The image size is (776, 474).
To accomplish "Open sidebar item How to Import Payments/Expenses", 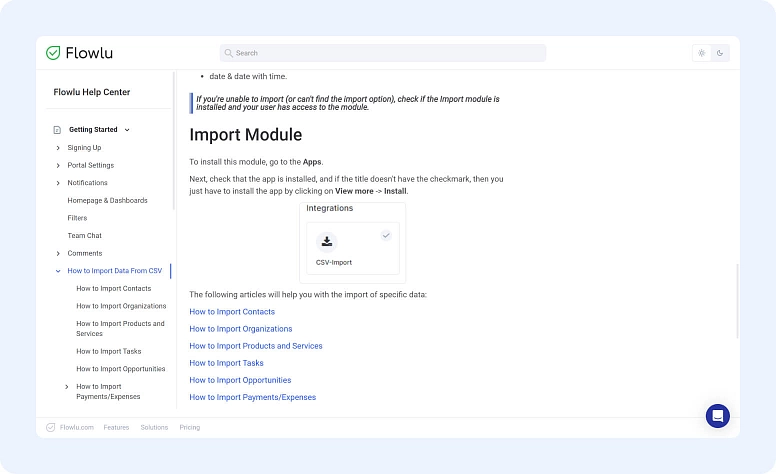I will point(108,391).
